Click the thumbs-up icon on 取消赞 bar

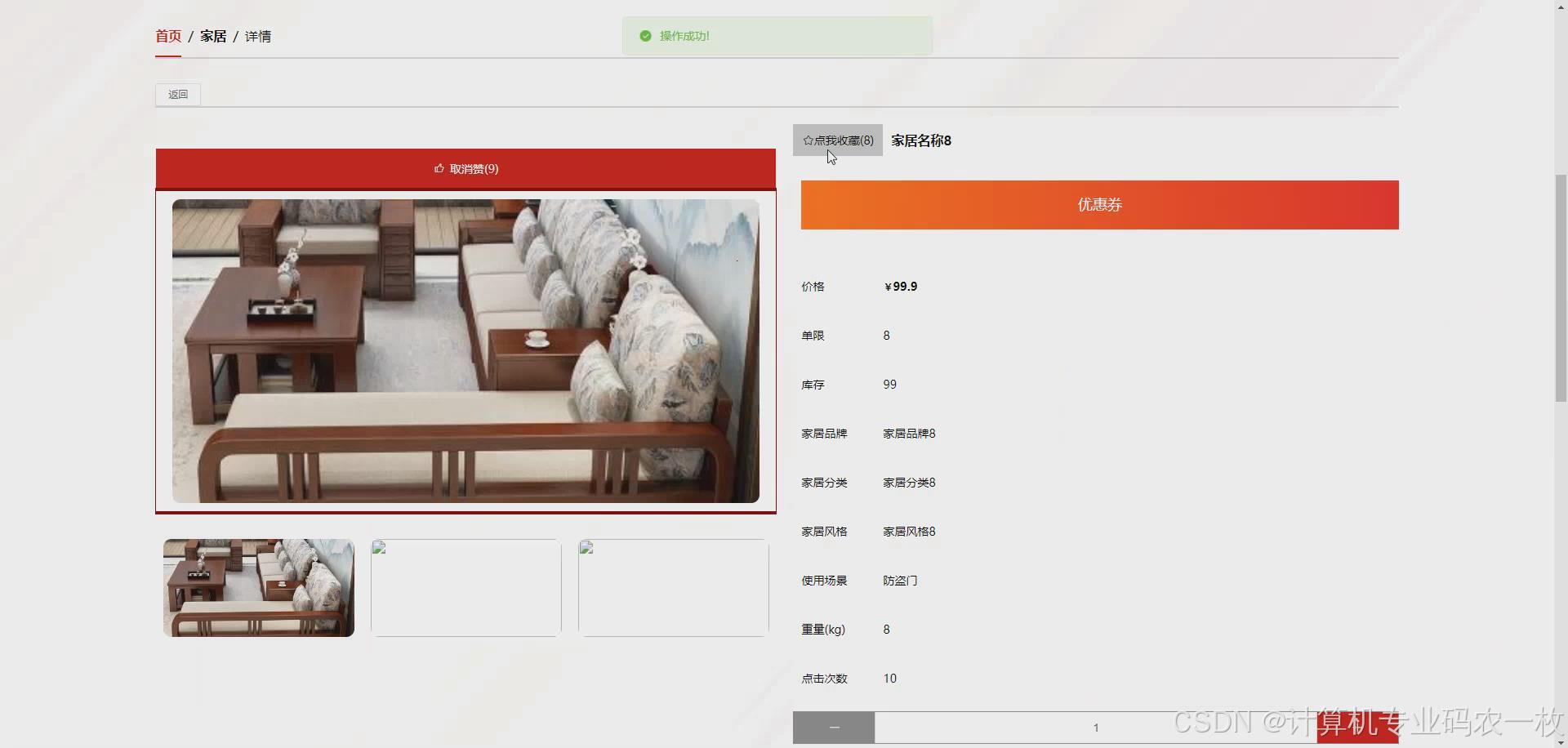coord(439,168)
